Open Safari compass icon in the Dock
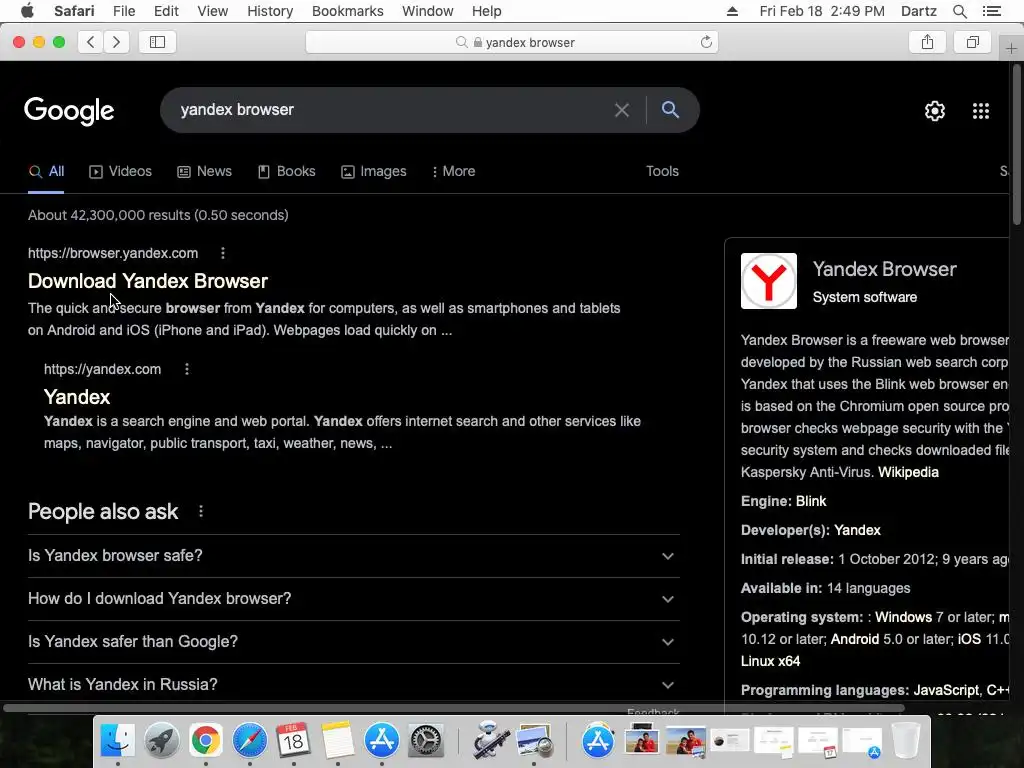The image size is (1024, 768). coord(249,741)
